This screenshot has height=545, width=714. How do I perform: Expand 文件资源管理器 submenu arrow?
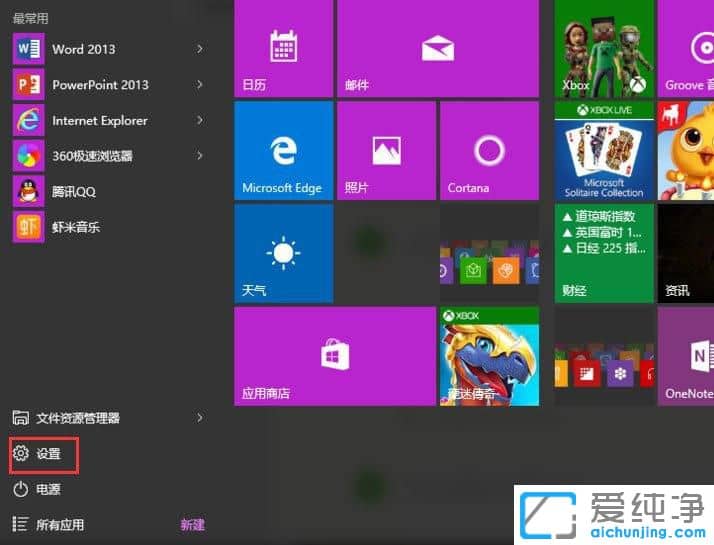point(199,418)
